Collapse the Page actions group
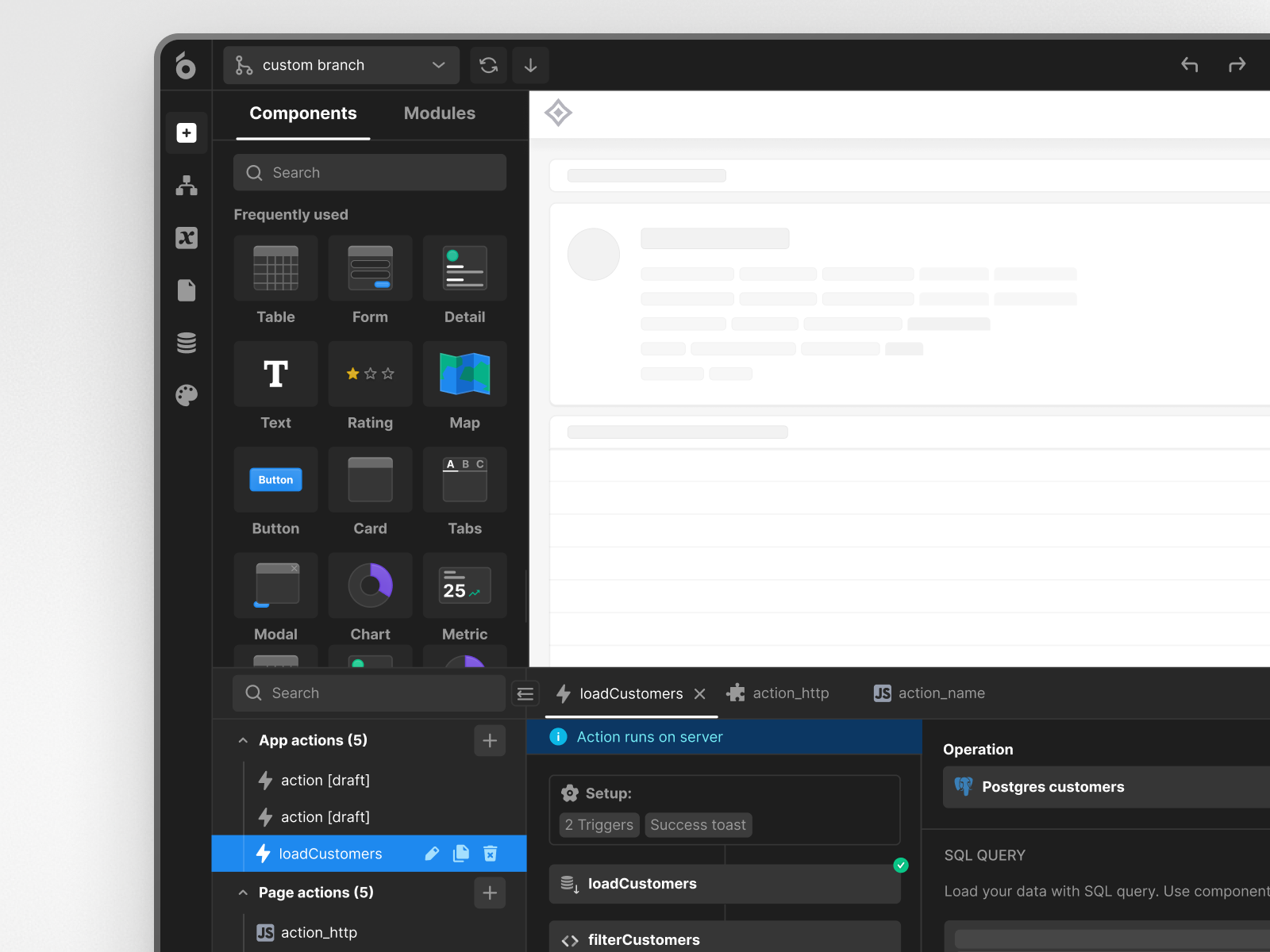The width and height of the screenshot is (1270, 952). 243,892
